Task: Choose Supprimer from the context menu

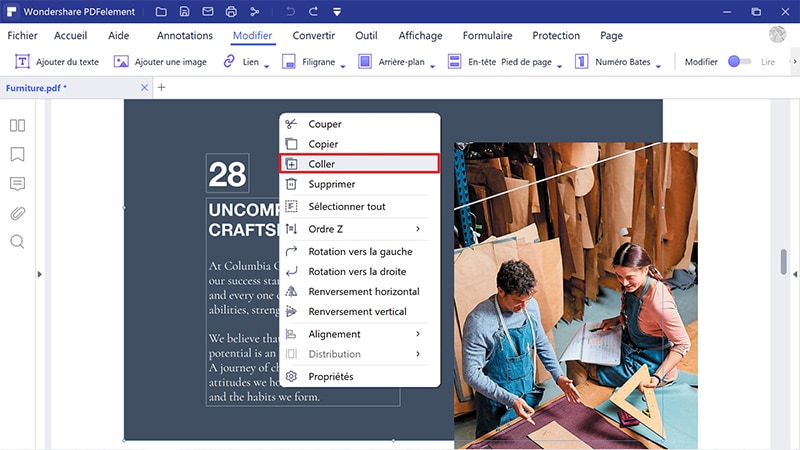Action: tap(360, 184)
